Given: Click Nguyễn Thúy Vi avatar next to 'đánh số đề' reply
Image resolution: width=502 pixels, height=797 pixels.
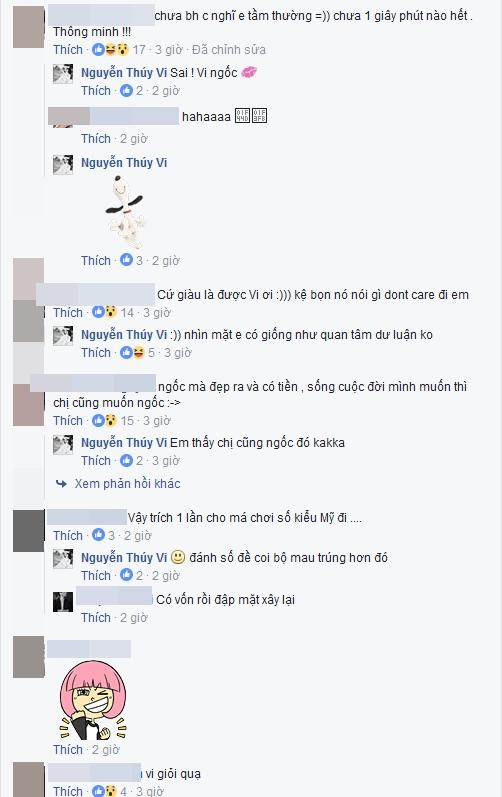Looking at the screenshot, I should pyautogui.click(x=63, y=559).
